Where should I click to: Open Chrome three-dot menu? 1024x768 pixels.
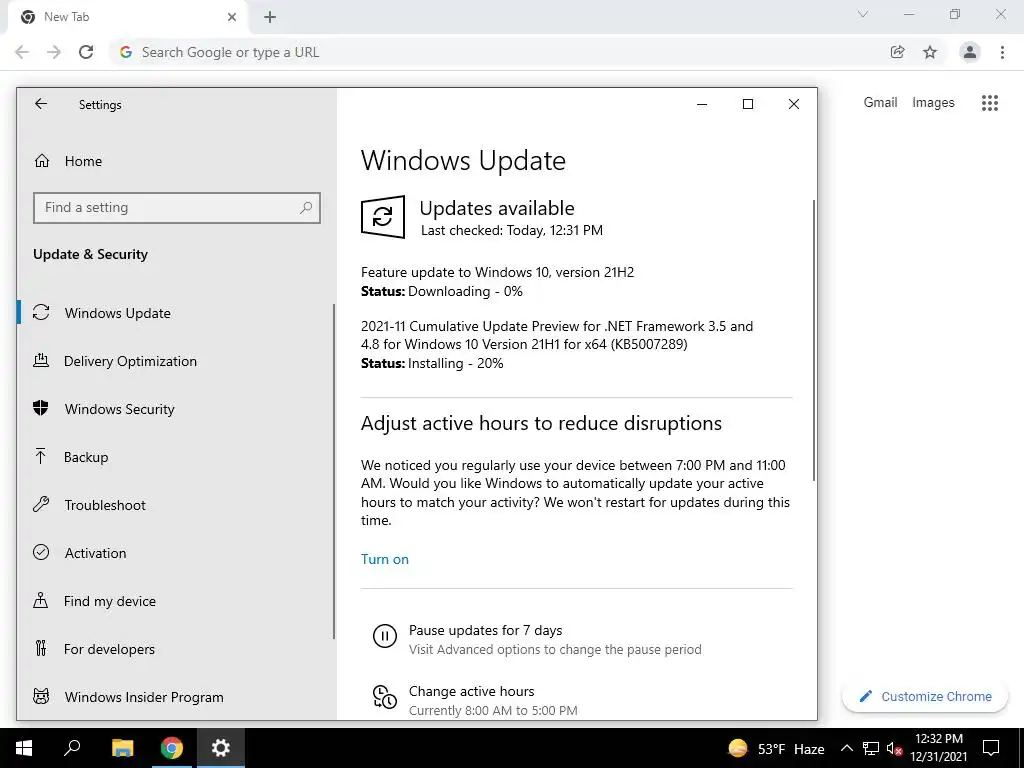tap(1002, 52)
